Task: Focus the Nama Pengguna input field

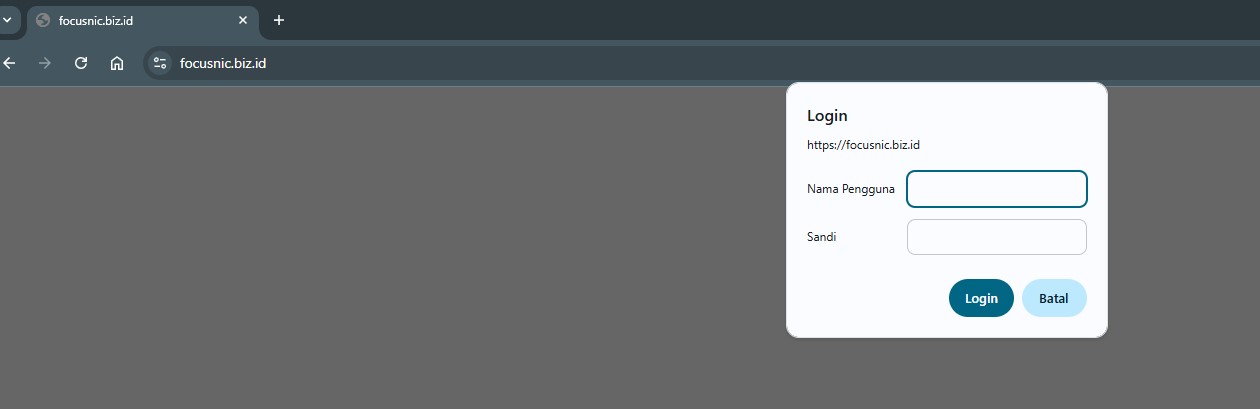Action: pyautogui.click(x=996, y=189)
